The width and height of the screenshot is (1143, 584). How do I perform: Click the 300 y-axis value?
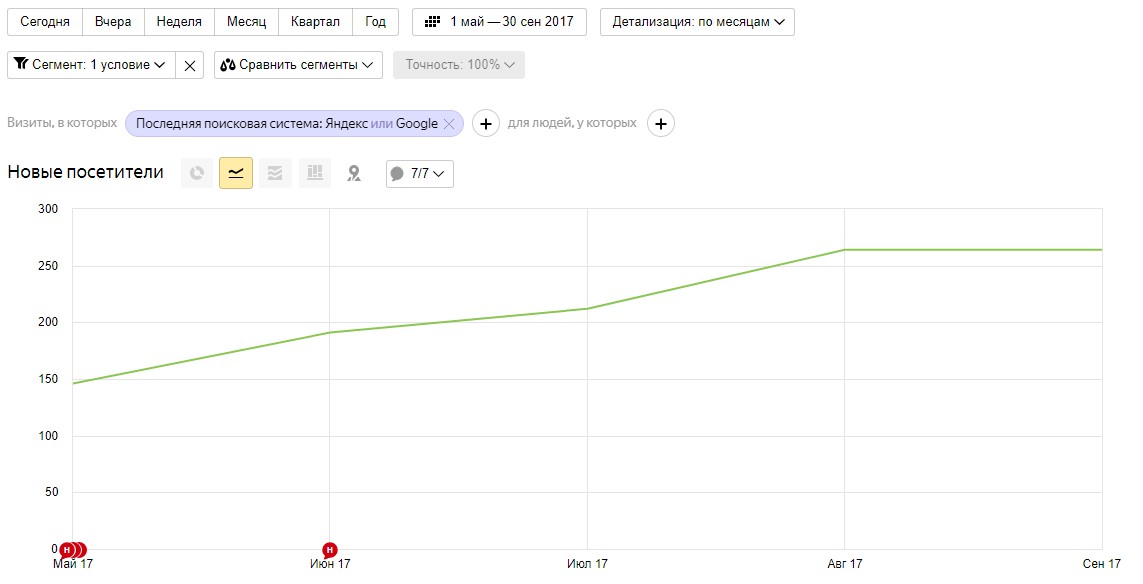(x=48, y=209)
